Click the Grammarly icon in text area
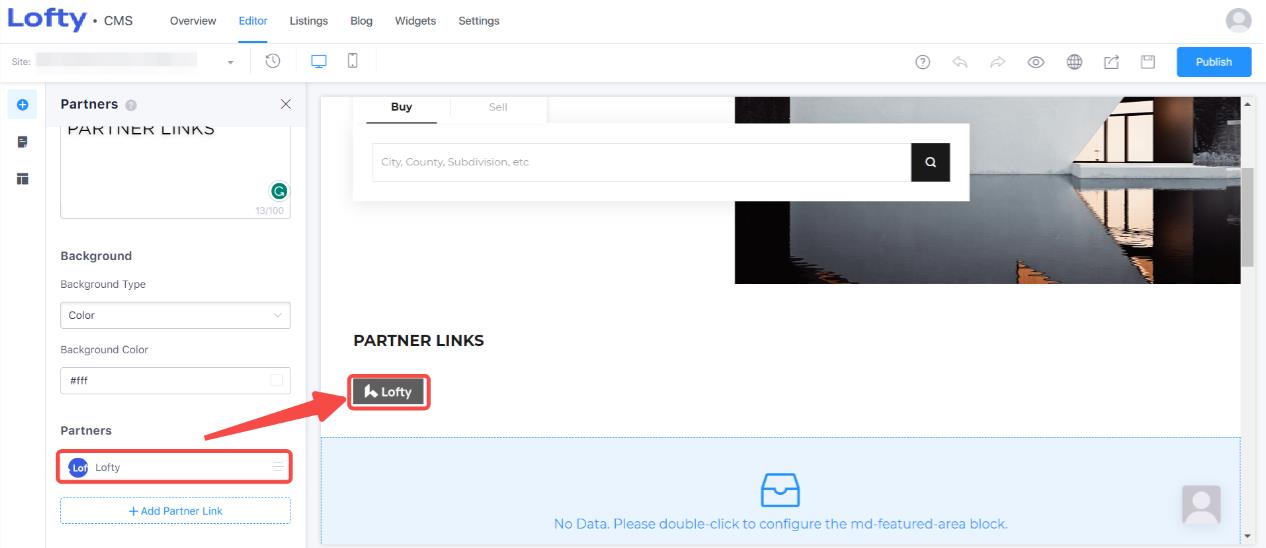 [279, 190]
